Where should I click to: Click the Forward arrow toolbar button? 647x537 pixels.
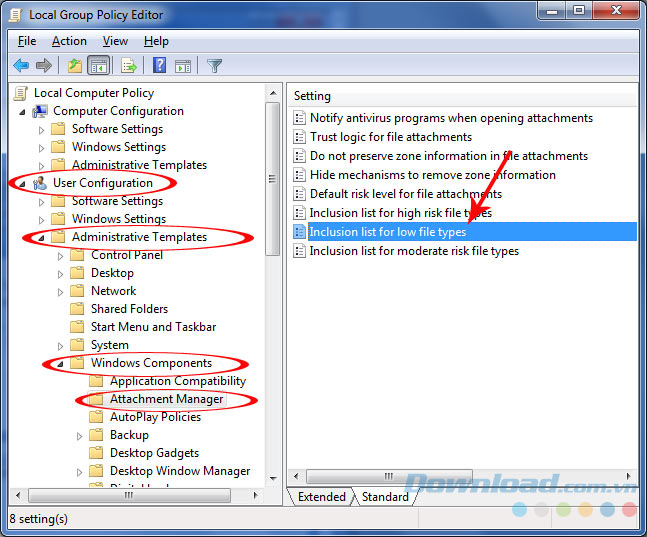tap(43, 65)
